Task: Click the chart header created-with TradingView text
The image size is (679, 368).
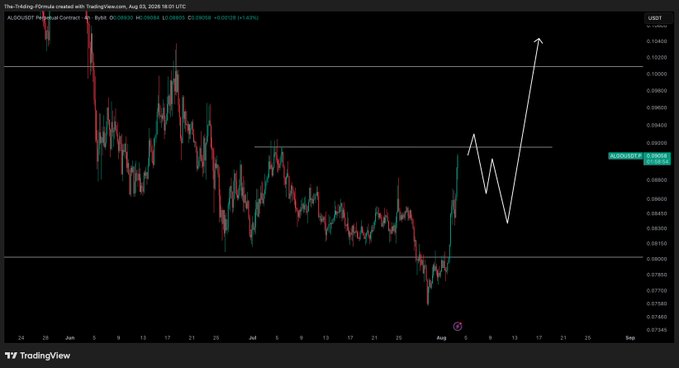Action: (95, 6)
